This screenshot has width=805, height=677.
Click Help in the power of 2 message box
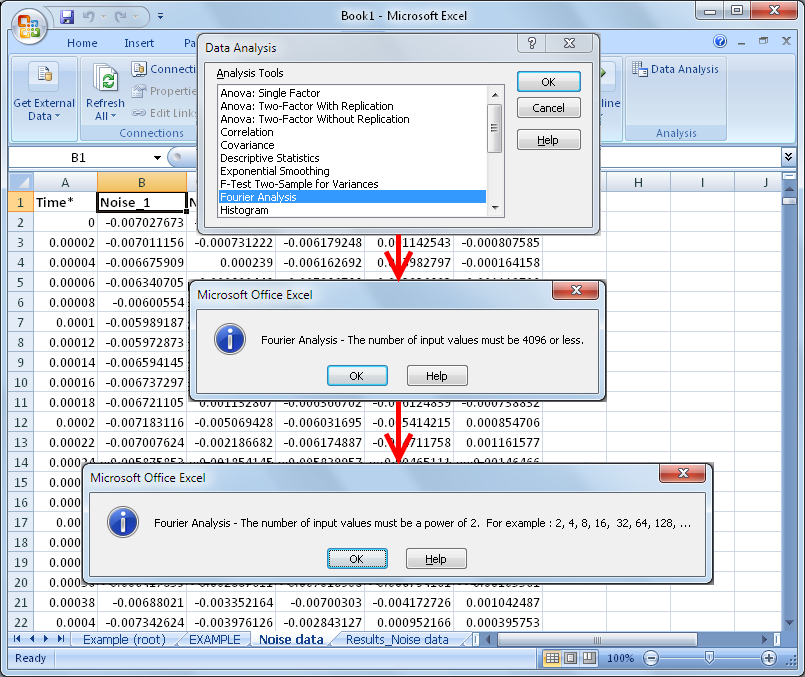[436, 559]
